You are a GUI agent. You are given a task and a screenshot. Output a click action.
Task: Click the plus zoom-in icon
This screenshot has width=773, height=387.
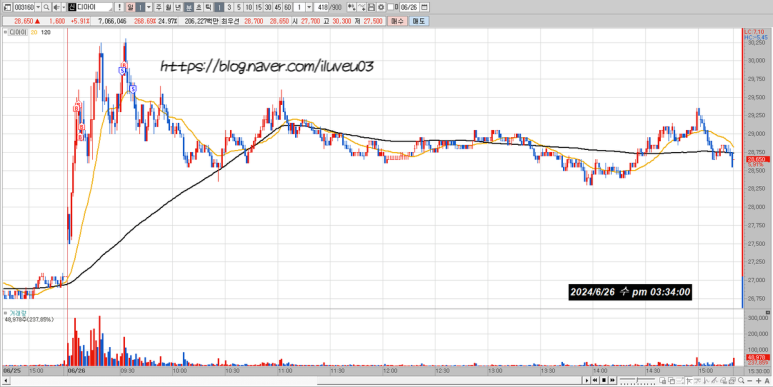pyautogui.click(x=759, y=380)
